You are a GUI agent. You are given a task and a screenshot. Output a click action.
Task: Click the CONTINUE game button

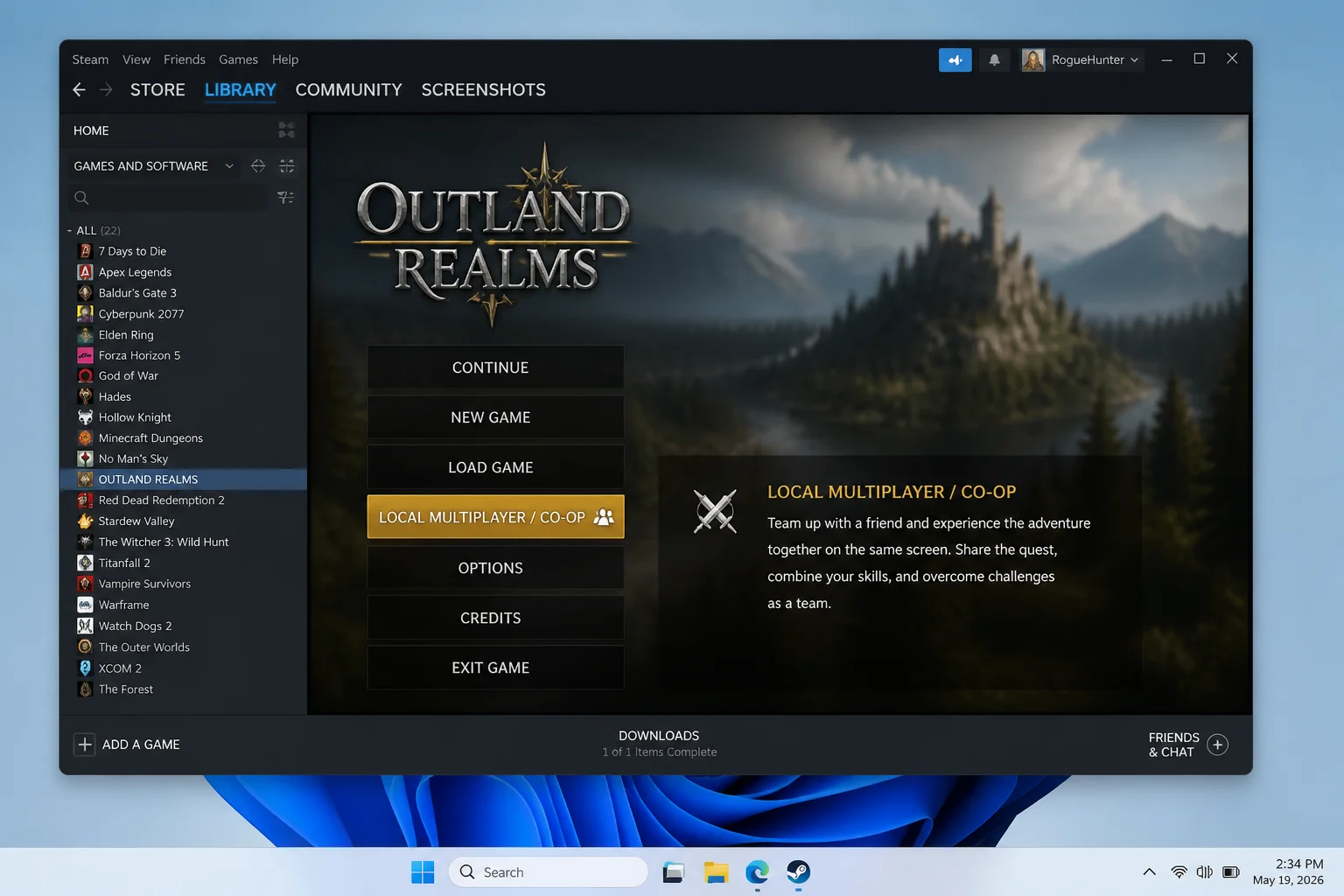click(x=495, y=367)
